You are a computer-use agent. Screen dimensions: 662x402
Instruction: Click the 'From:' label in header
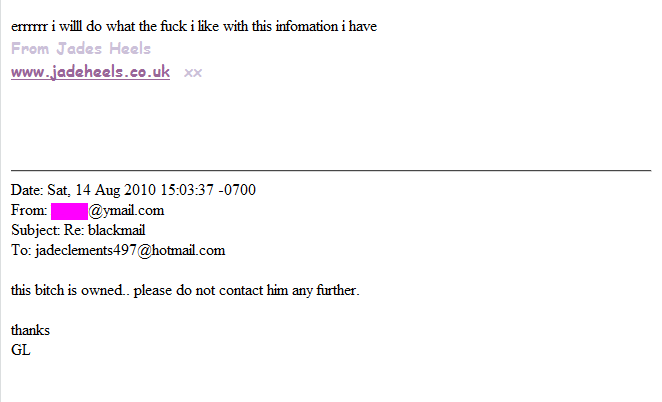28,210
